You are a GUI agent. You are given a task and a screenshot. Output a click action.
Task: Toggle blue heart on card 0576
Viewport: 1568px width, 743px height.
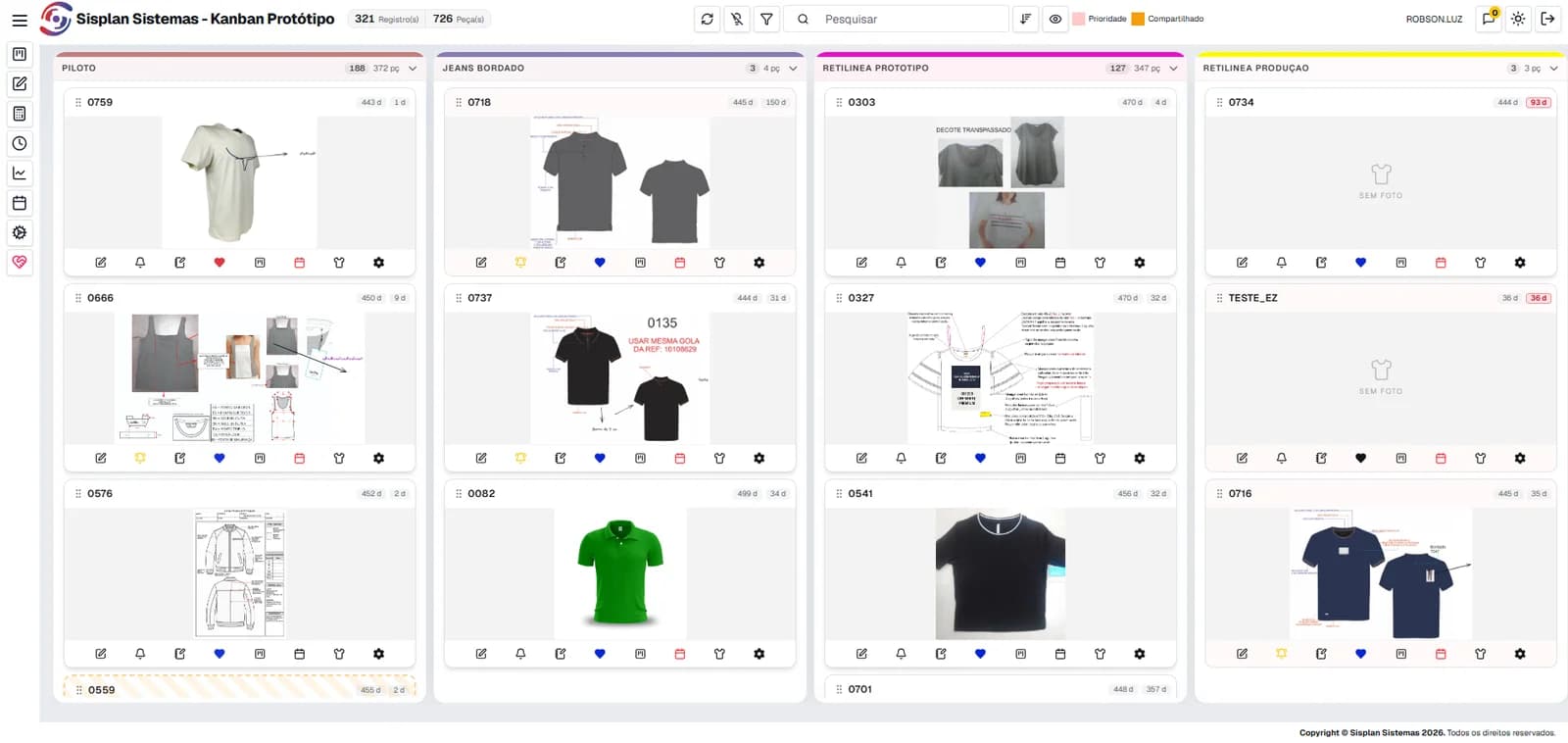tap(220, 654)
